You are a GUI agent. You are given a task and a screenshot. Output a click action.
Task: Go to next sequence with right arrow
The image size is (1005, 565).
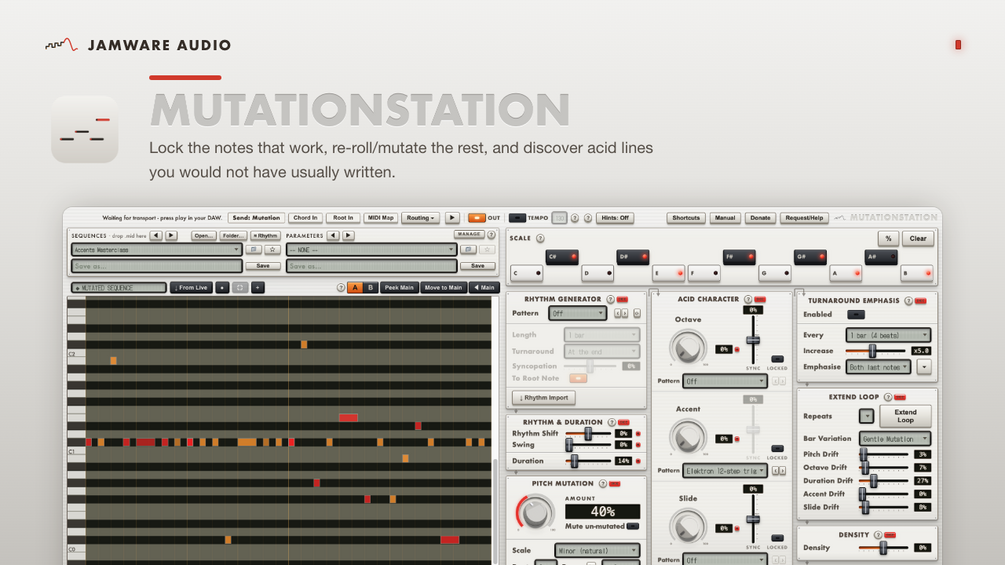(171, 235)
